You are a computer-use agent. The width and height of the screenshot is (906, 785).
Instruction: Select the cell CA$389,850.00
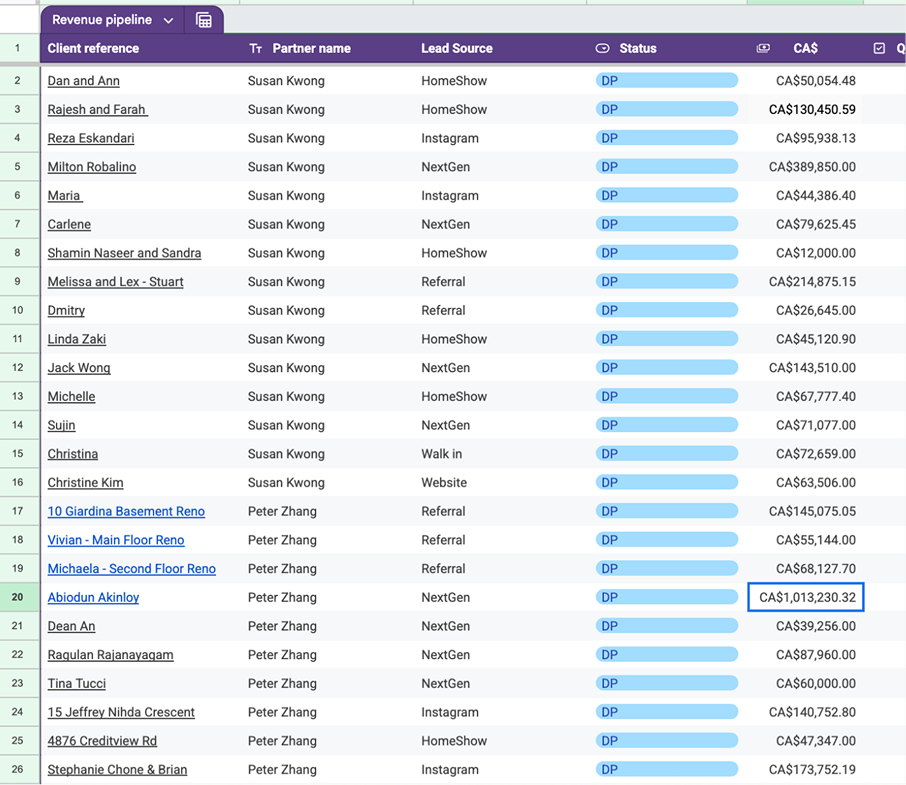(x=805, y=167)
